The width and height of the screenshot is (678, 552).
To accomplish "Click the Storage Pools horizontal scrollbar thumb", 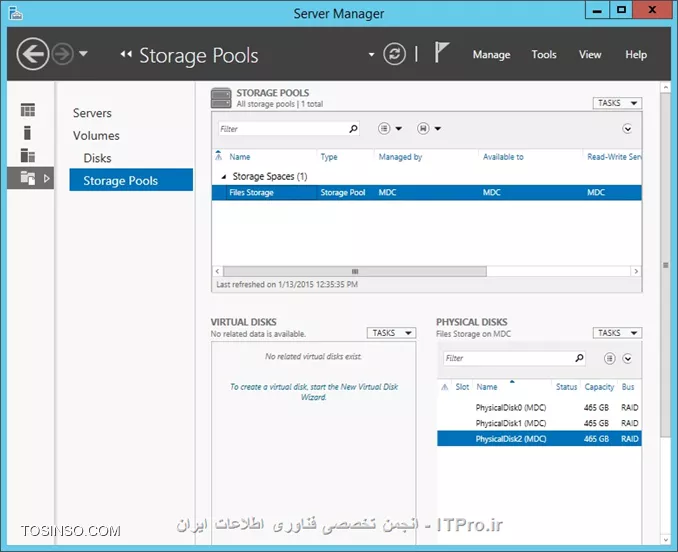I will (x=355, y=271).
